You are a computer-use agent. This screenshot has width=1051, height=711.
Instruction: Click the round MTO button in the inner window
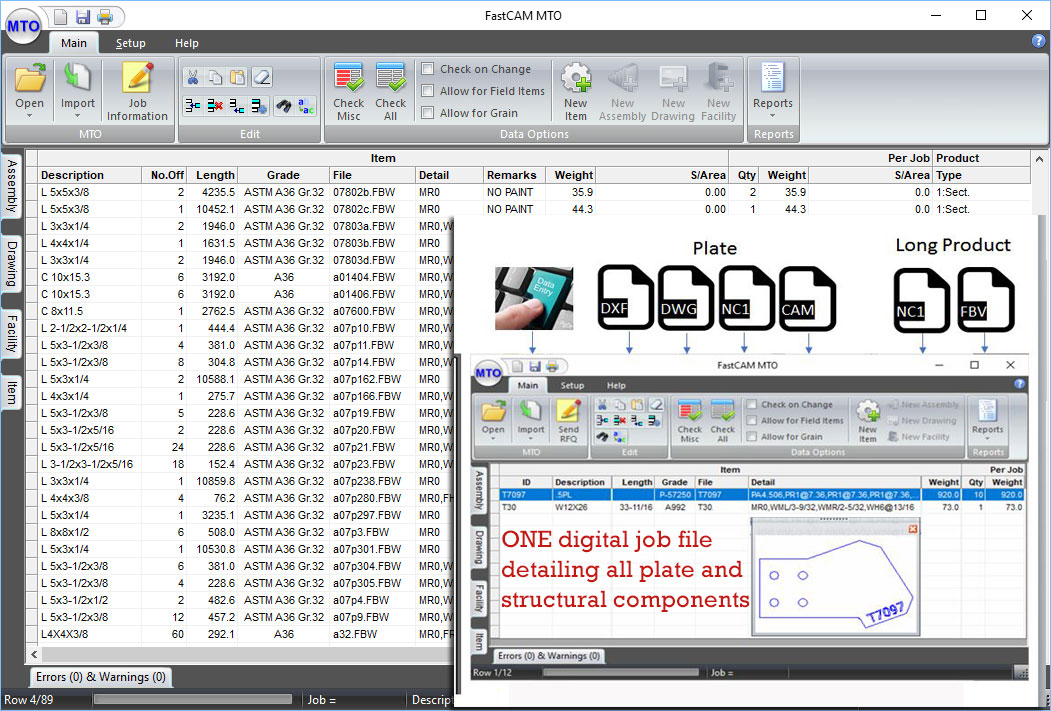coord(488,374)
